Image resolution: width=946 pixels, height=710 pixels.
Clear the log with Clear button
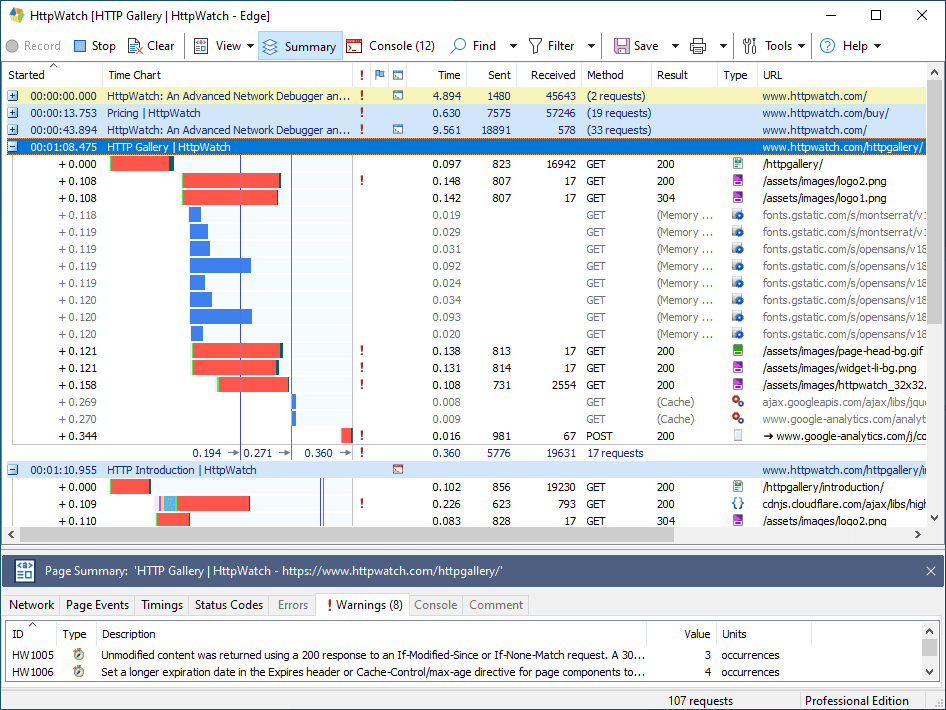[x=151, y=46]
